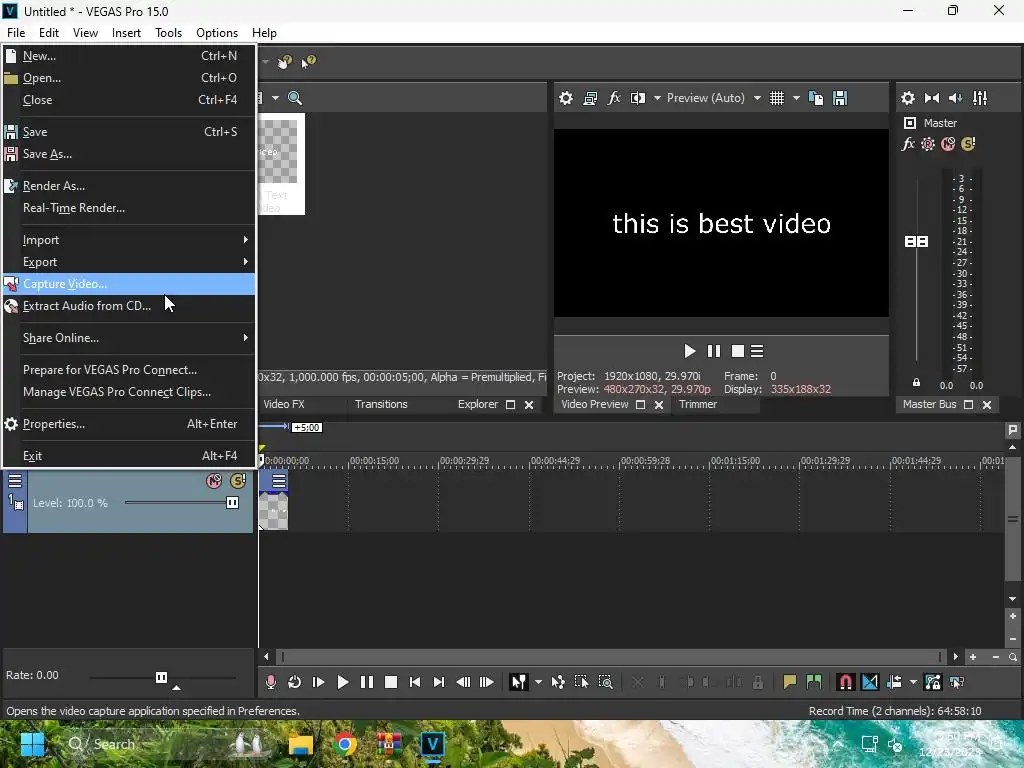
Task: Save preview snapshot to file
Action: (x=840, y=98)
